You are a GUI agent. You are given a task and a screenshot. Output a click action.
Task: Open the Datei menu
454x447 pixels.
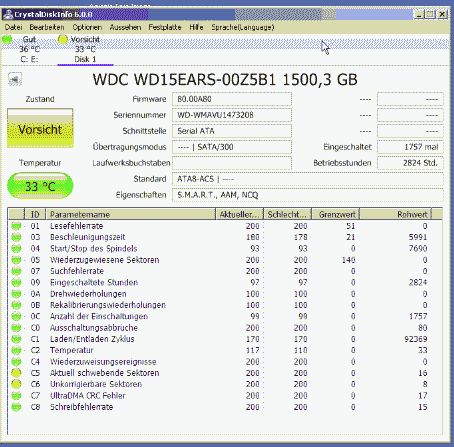click(13, 27)
